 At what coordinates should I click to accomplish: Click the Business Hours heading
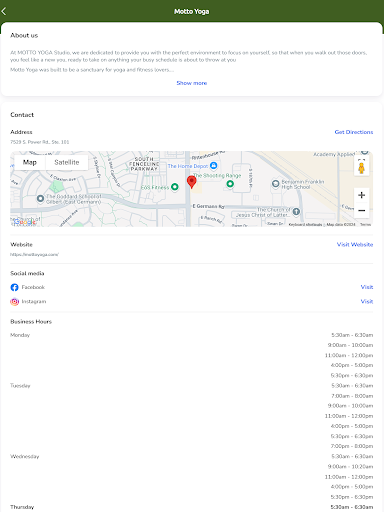coord(31,322)
